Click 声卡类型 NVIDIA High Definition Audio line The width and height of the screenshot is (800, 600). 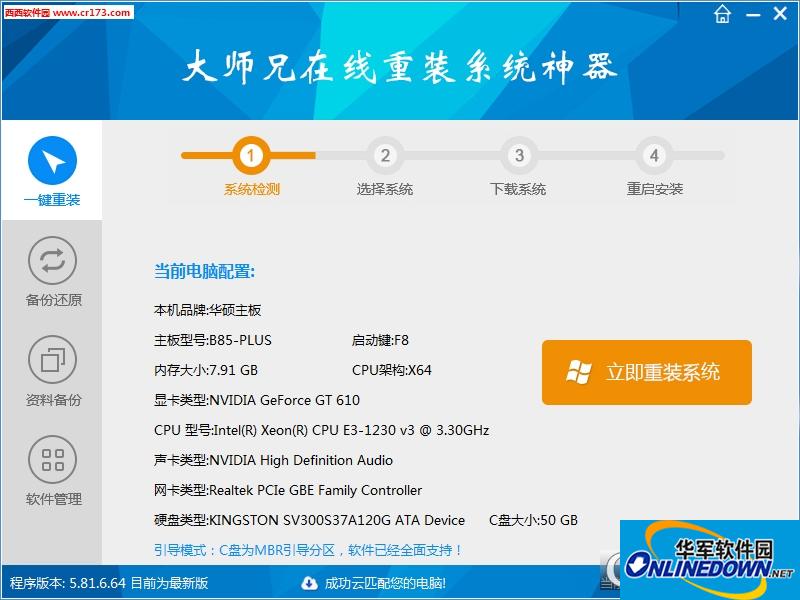273,460
